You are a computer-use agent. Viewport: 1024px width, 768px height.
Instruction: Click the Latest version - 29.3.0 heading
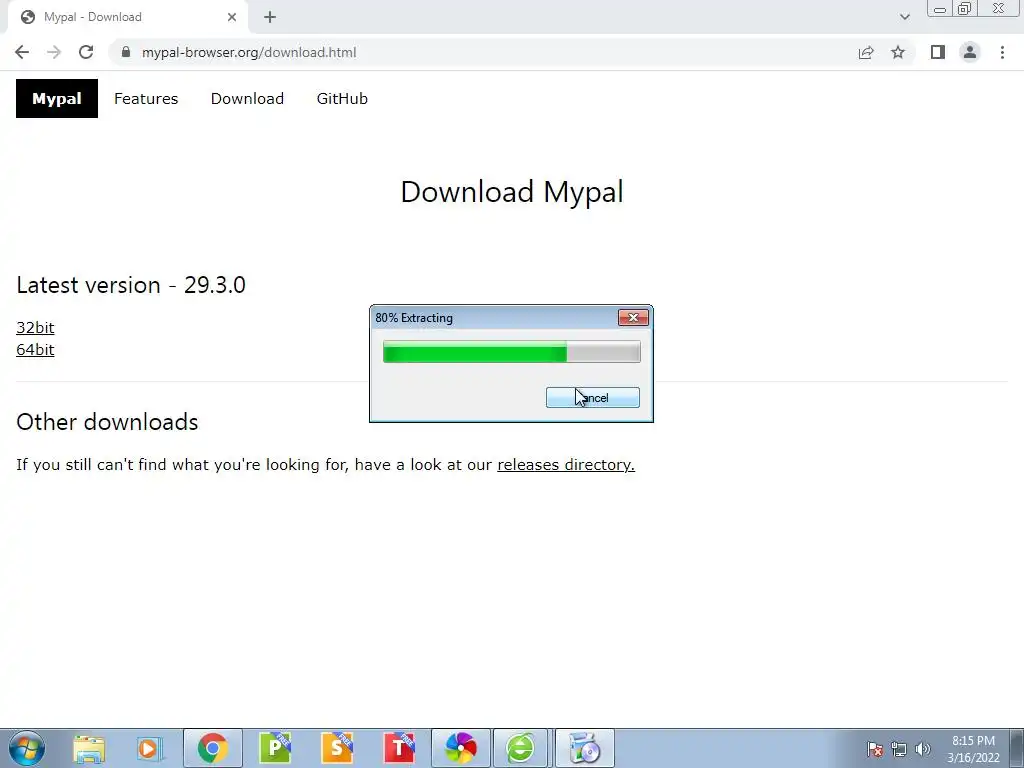131,285
